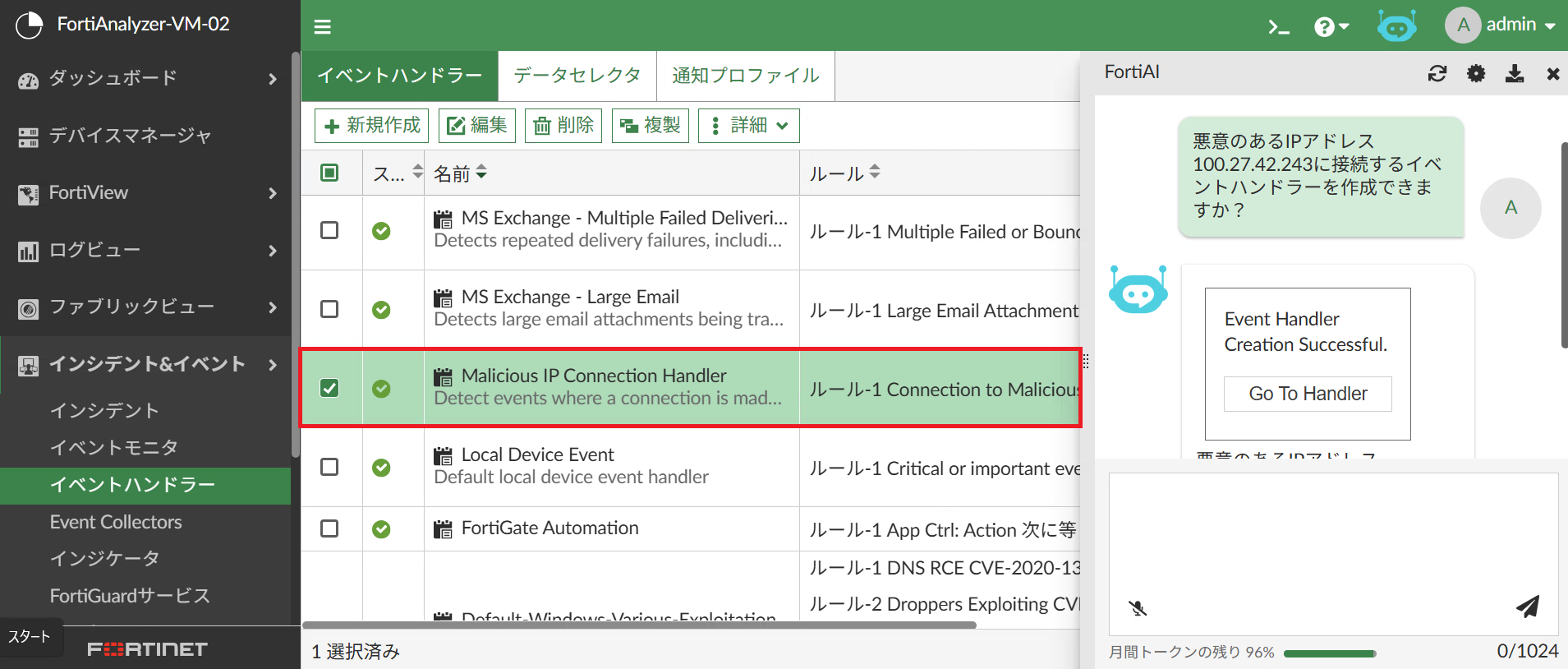Screen dimensions: 1568x669
Task: Open FortiAI settings gear icon
Action: pos(1476,74)
